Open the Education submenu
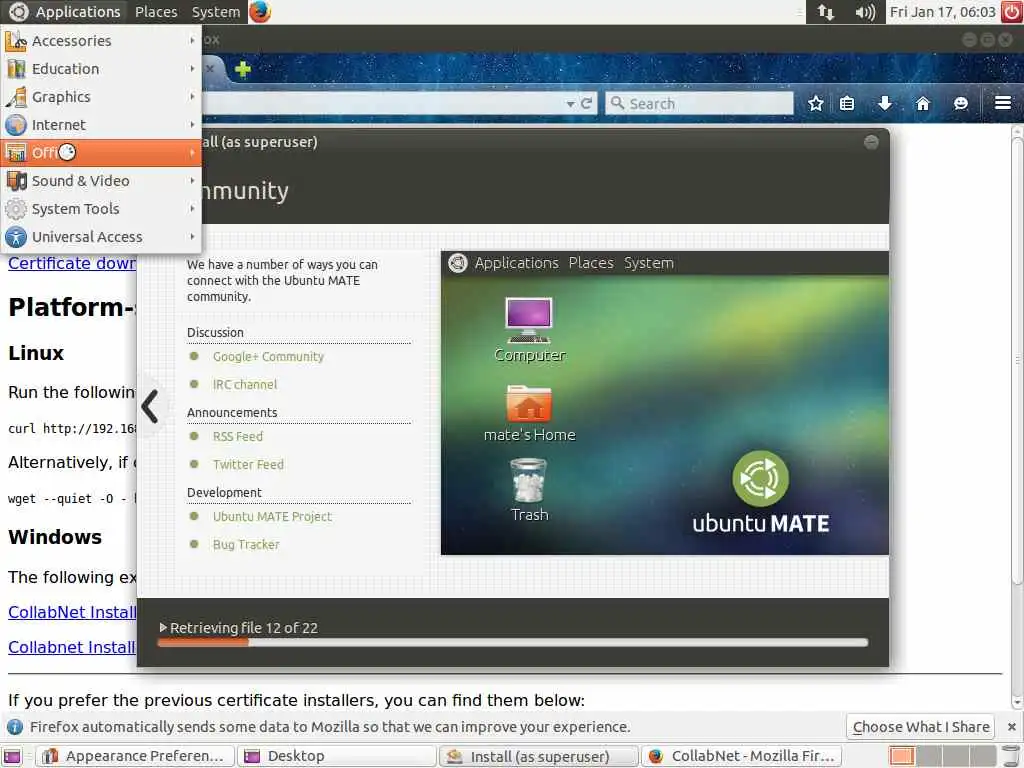1024x768 pixels. coord(101,69)
